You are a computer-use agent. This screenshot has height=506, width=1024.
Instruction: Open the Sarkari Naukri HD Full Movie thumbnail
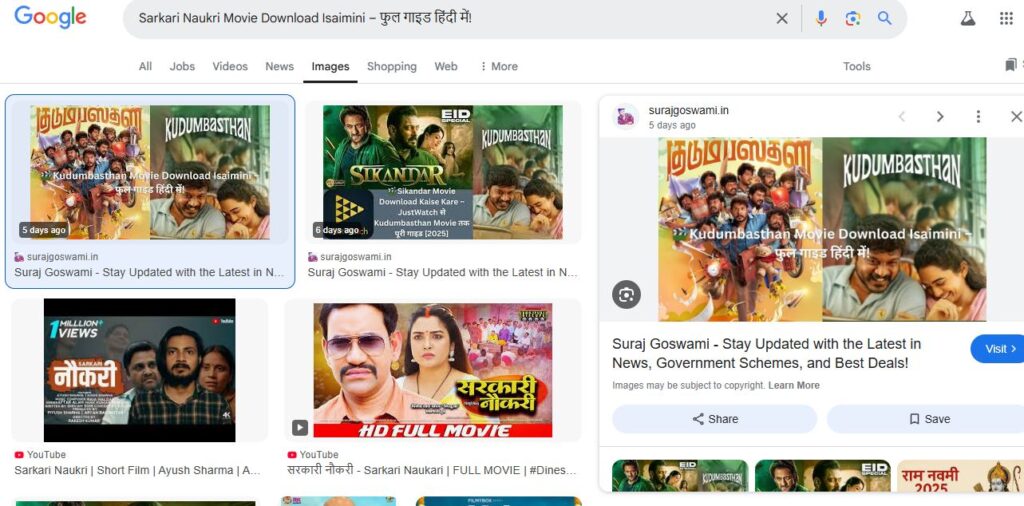(432, 370)
